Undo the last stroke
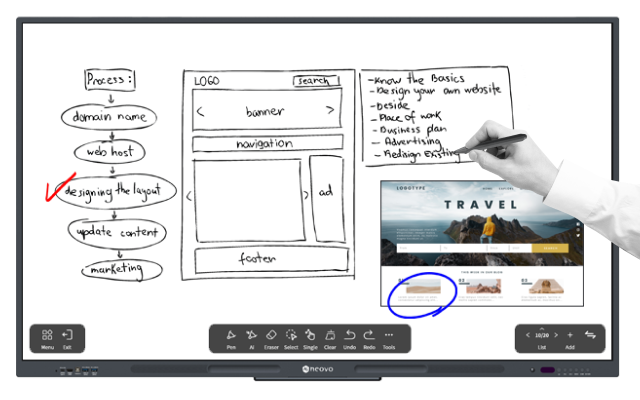The width and height of the screenshot is (640, 400). pyautogui.click(x=350, y=336)
